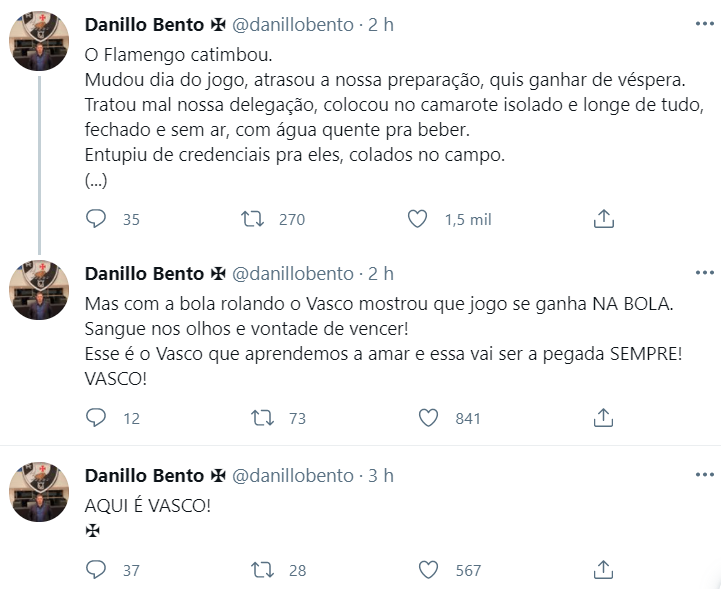The width and height of the screenshot is (721, 589).
Task: Open more options for first tweet
Action: click(704, 22)
